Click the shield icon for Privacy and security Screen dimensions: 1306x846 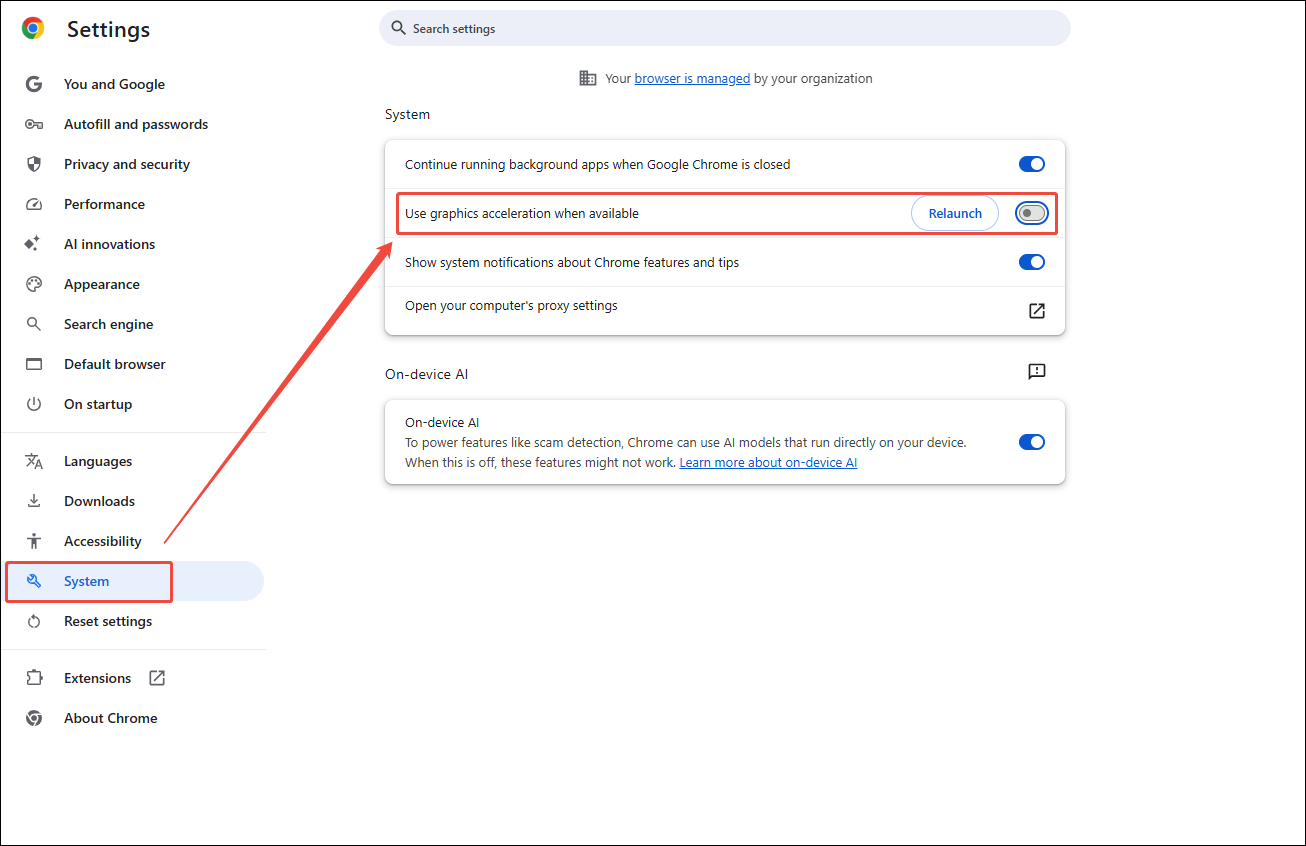[34, 164]
